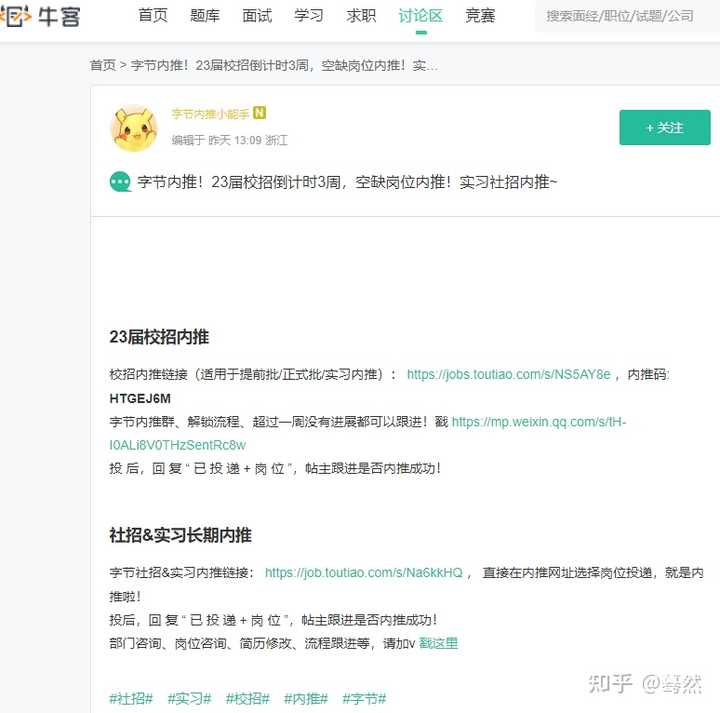
Task: Open the jobs.toutiao.com/s/NS5AY8e referral link
Action: [509, 374]
